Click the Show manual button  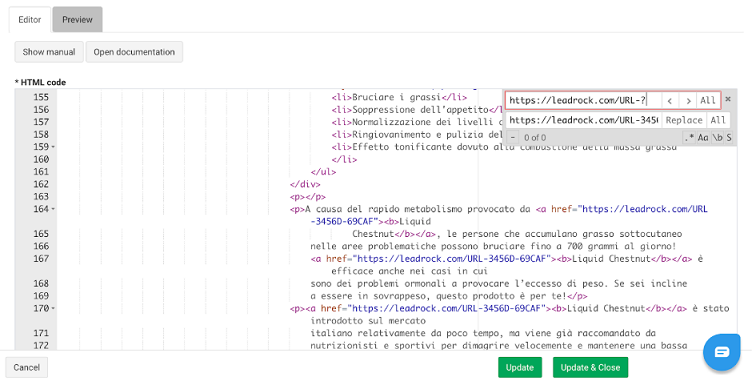[49, 52]
